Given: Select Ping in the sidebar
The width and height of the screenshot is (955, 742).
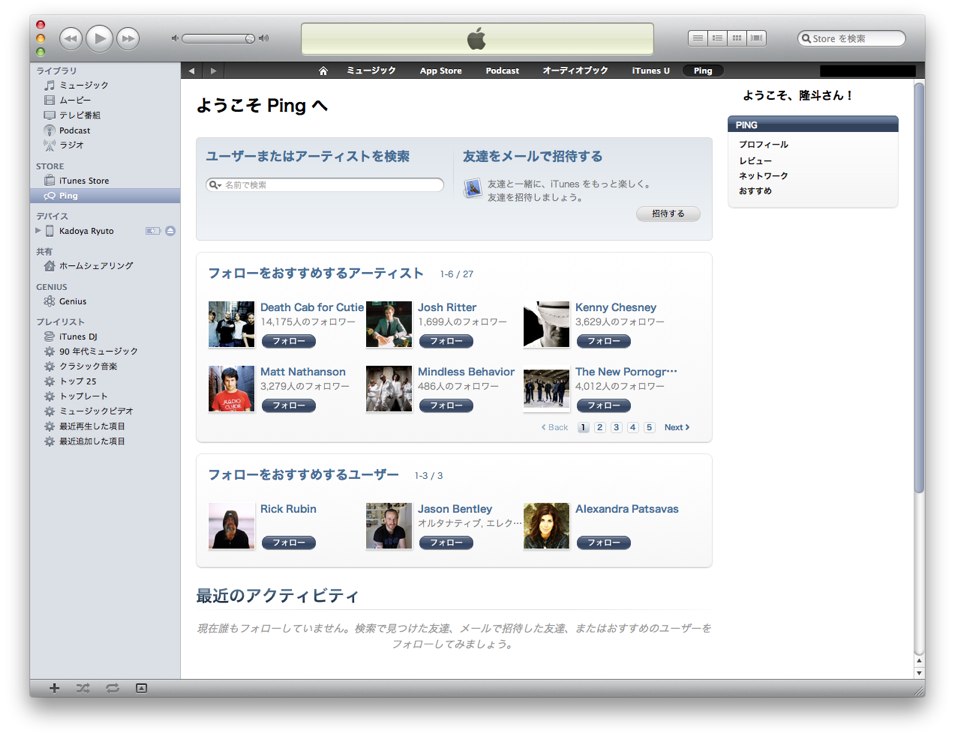Looking at the screenshot, I should [x=105, y=196].
